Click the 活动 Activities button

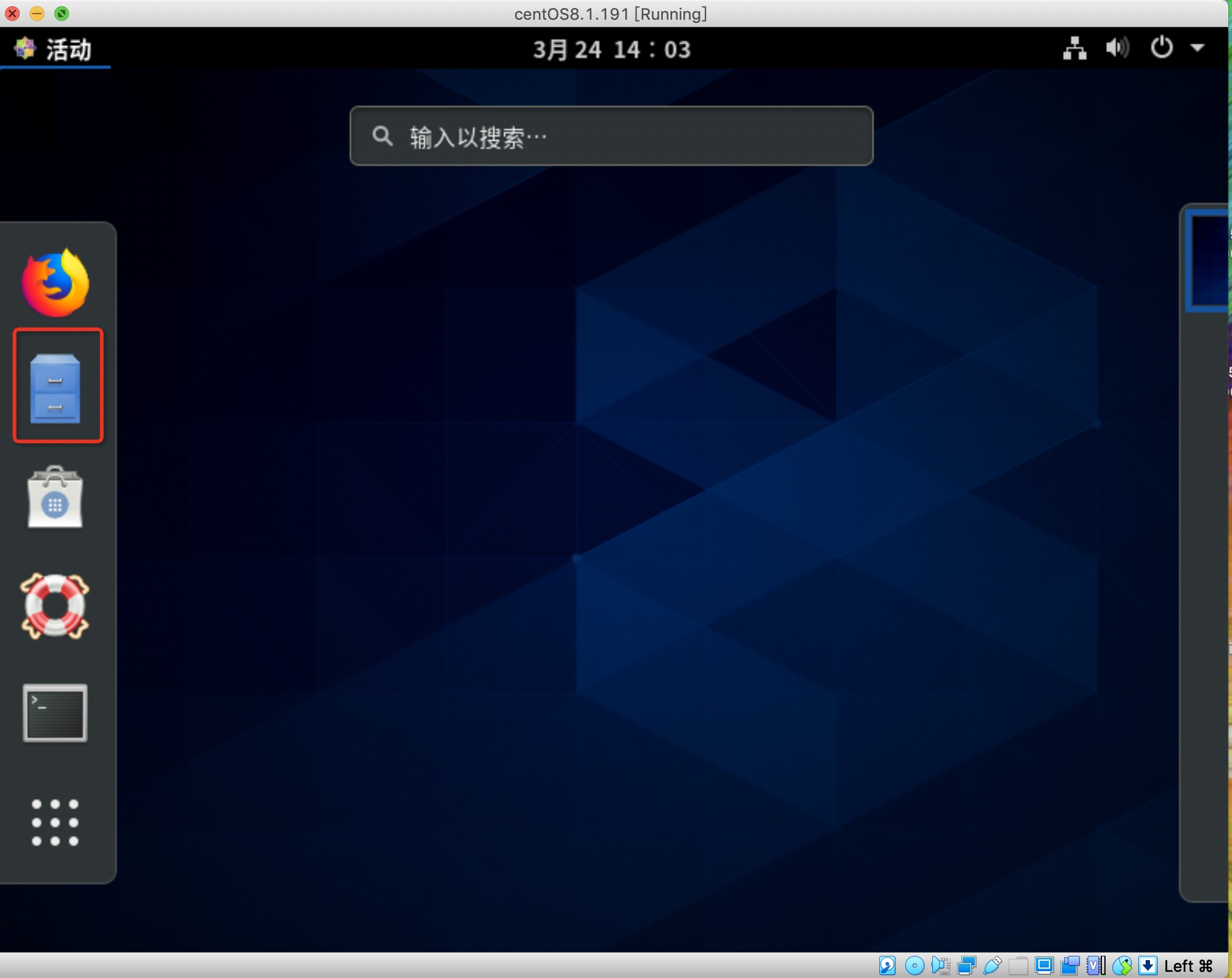(x=54, y=49)
